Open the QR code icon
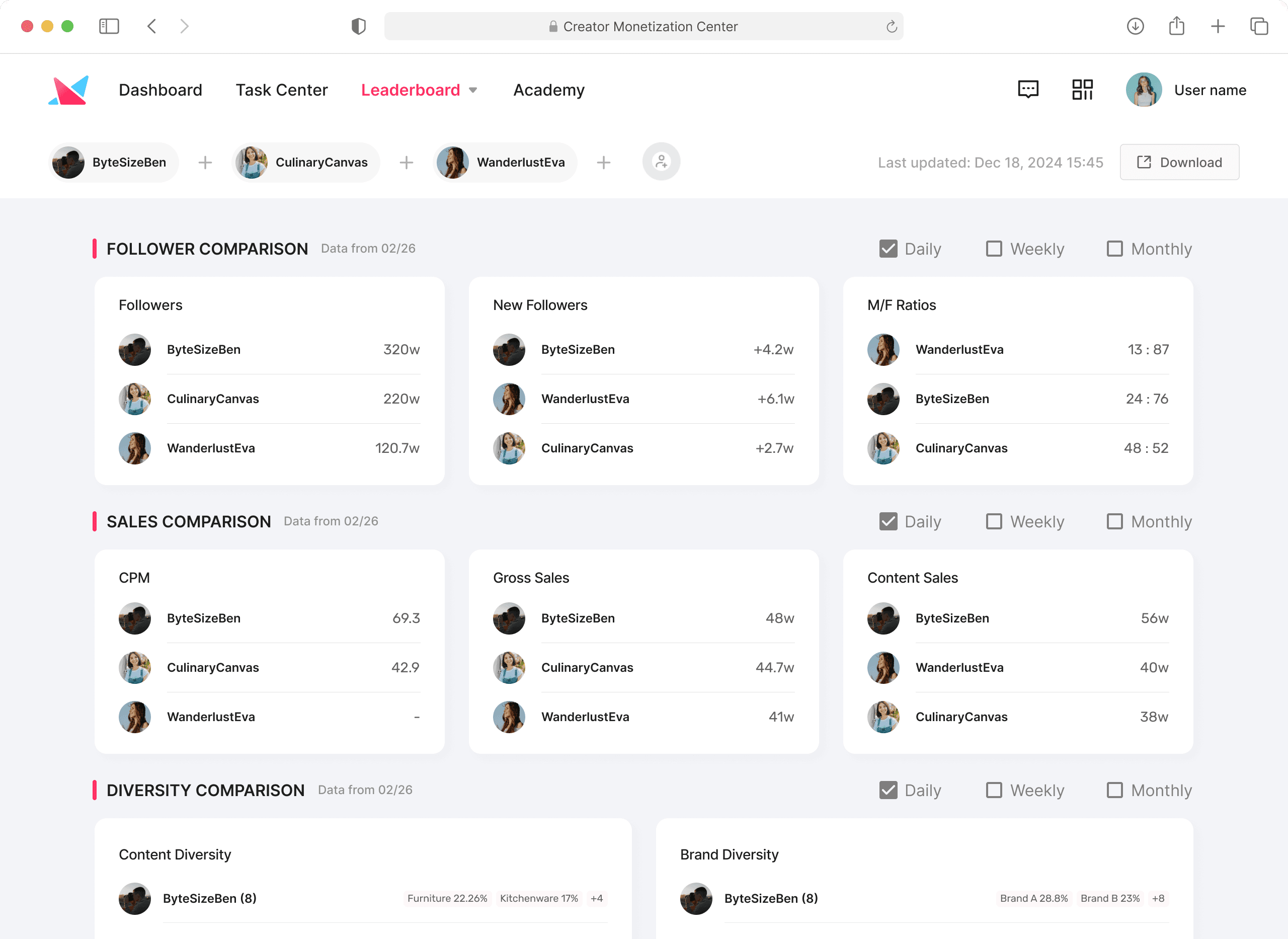 (x=1082, y=89)
